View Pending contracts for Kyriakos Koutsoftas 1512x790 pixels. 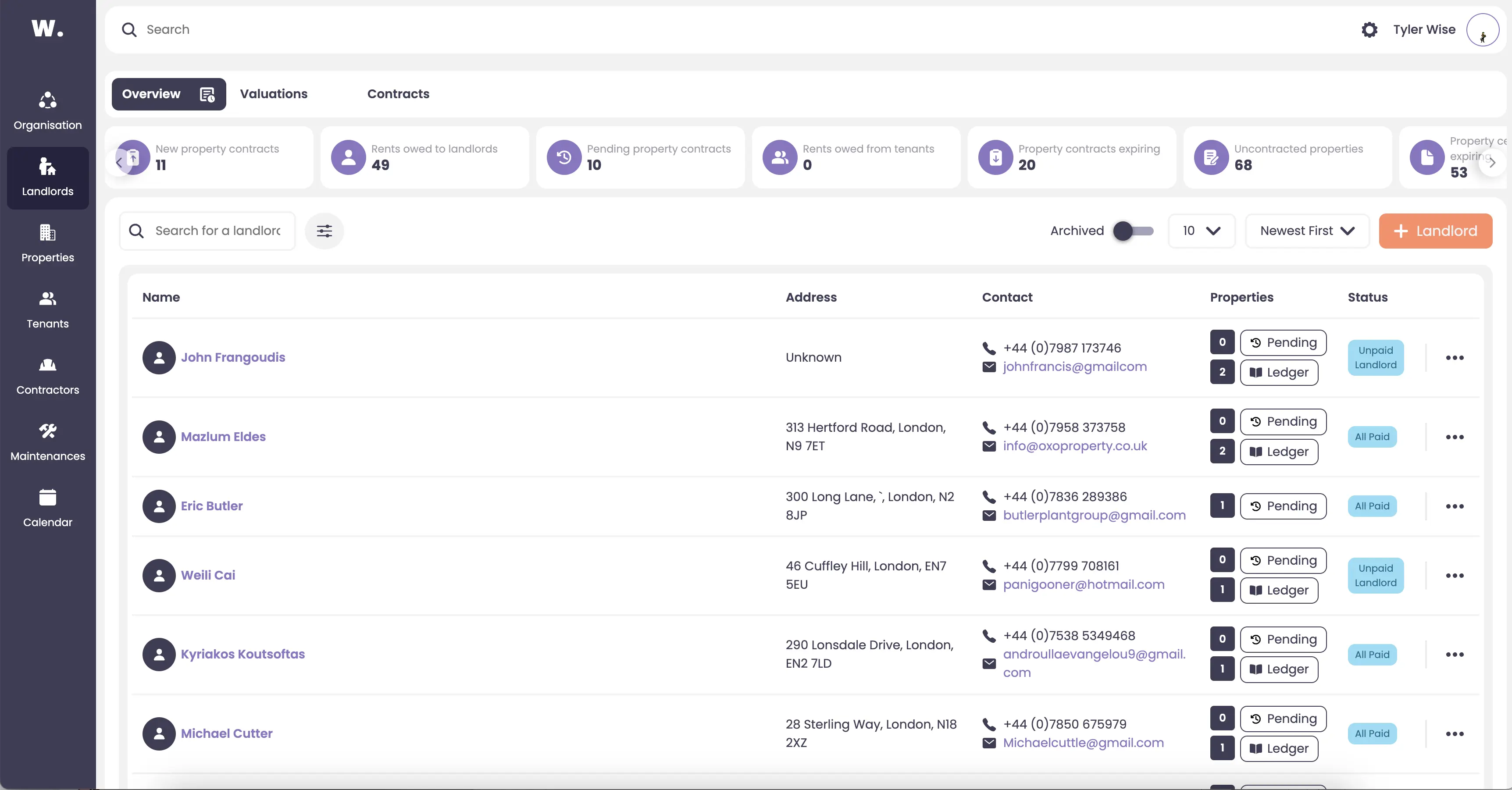point(1283,639)
